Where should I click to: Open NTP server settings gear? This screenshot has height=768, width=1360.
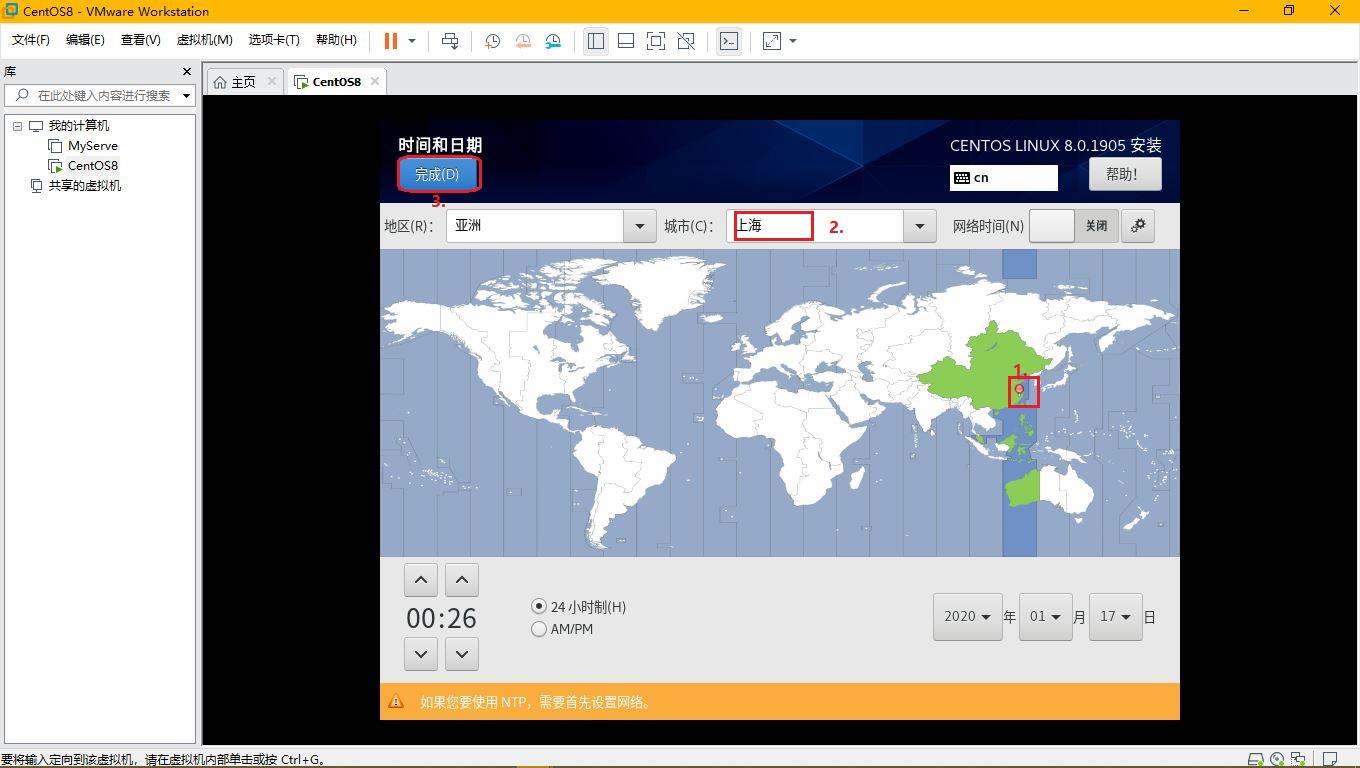[x=1138, y=226]
